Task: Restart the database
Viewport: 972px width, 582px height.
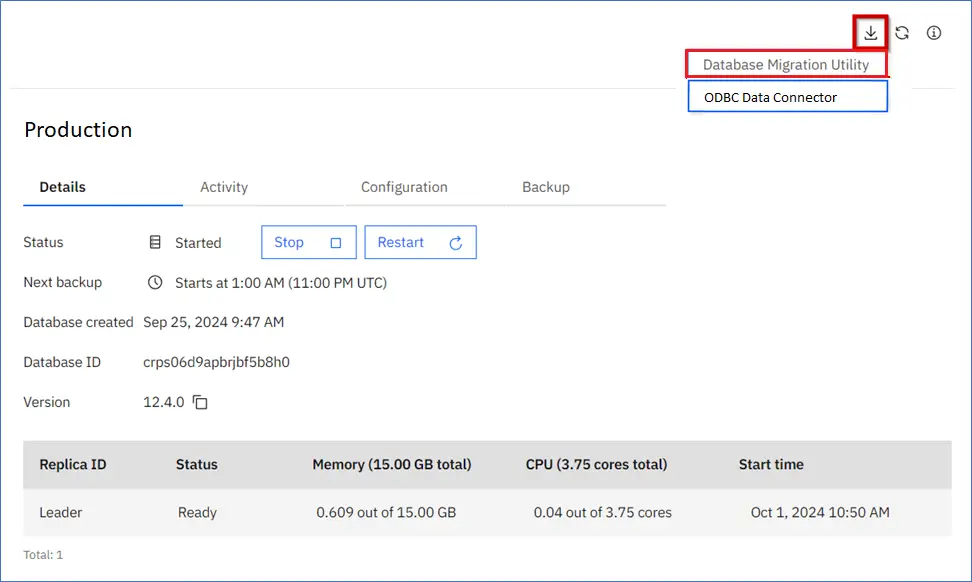Action: [x=420, y=242]
